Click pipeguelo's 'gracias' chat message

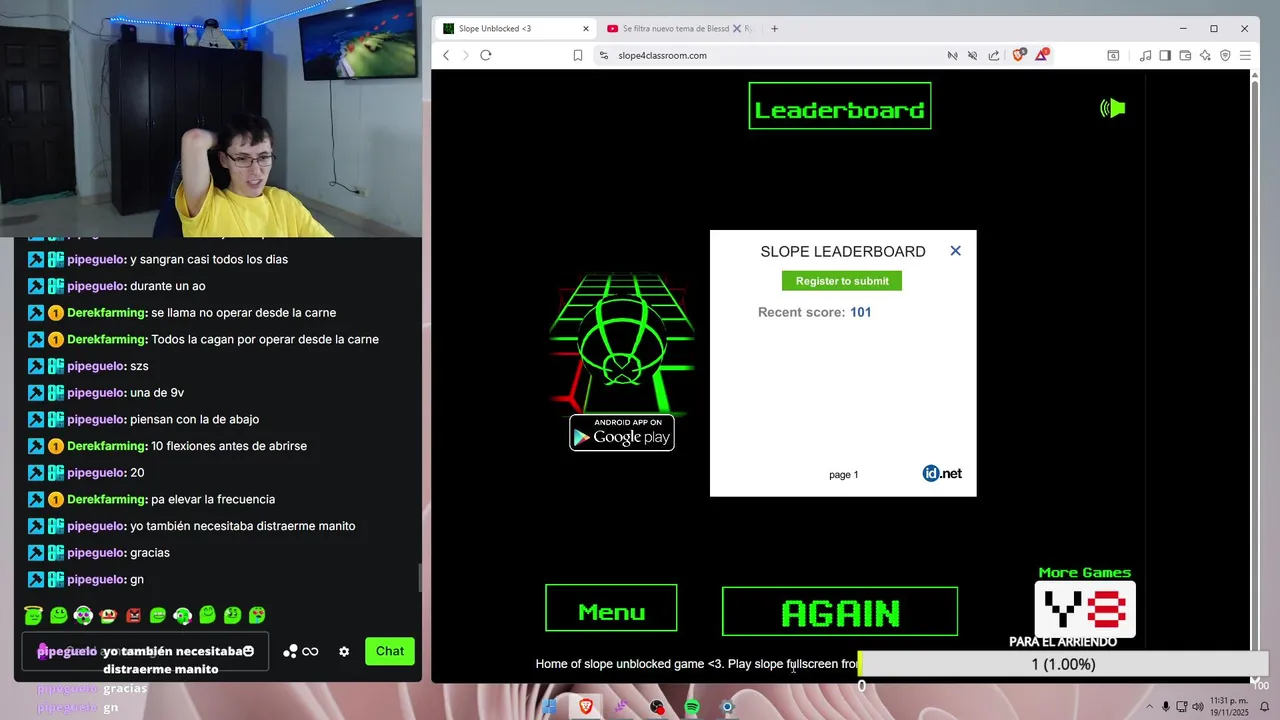(150, 553)
